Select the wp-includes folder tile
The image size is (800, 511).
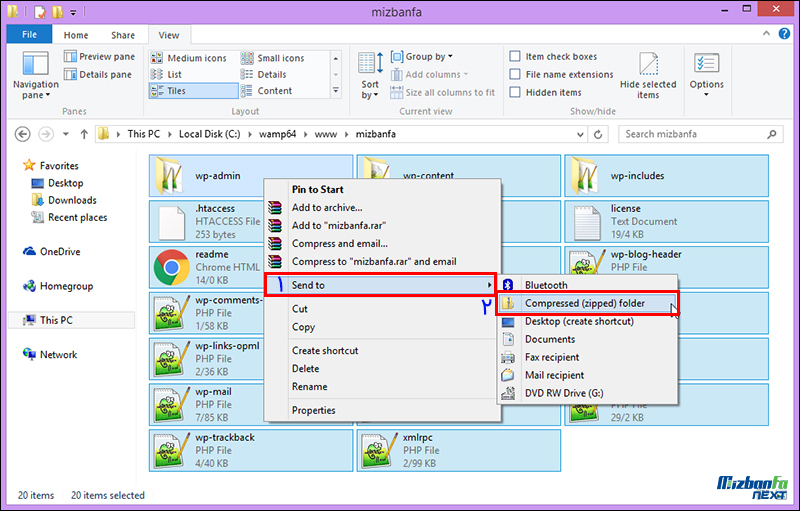pyautogui.click(x=666, y=176)
